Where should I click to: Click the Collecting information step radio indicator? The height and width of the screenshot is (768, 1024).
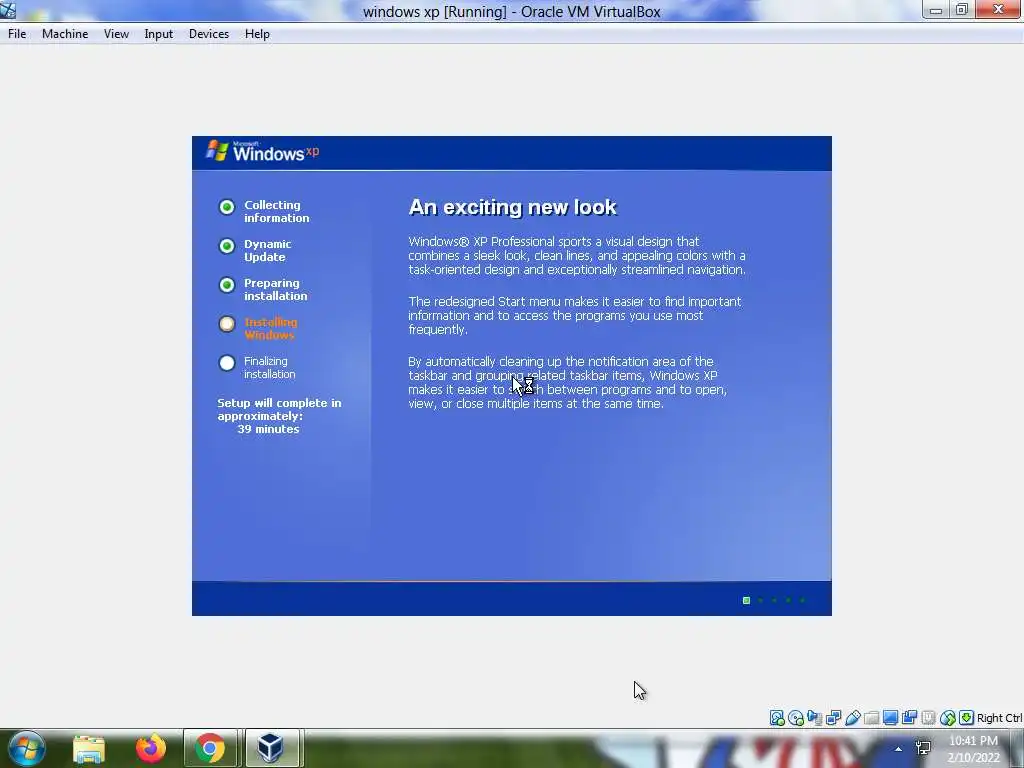click(227, 207)
